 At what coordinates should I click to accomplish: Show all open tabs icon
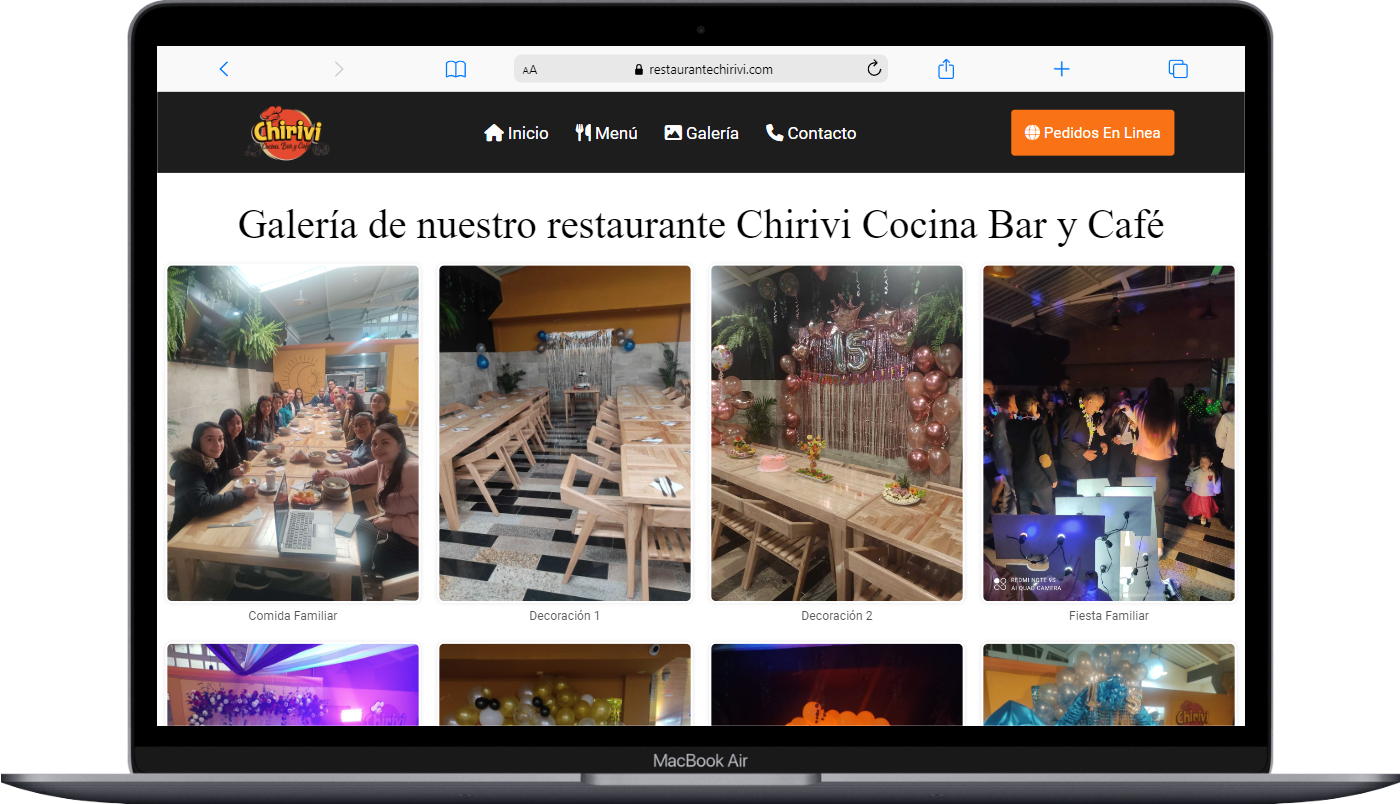(x=1178, y=69)
